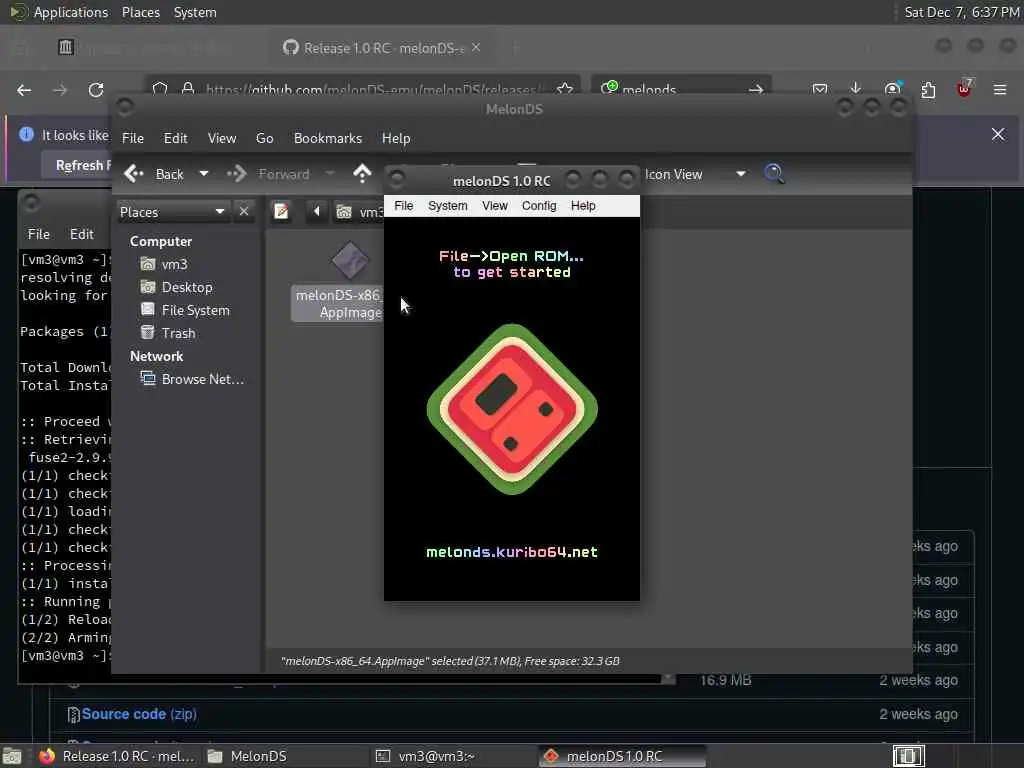Open the File menu in melonDS
Screen dimensions: 1024x768
pyautogui.click(x=404, y=206)
